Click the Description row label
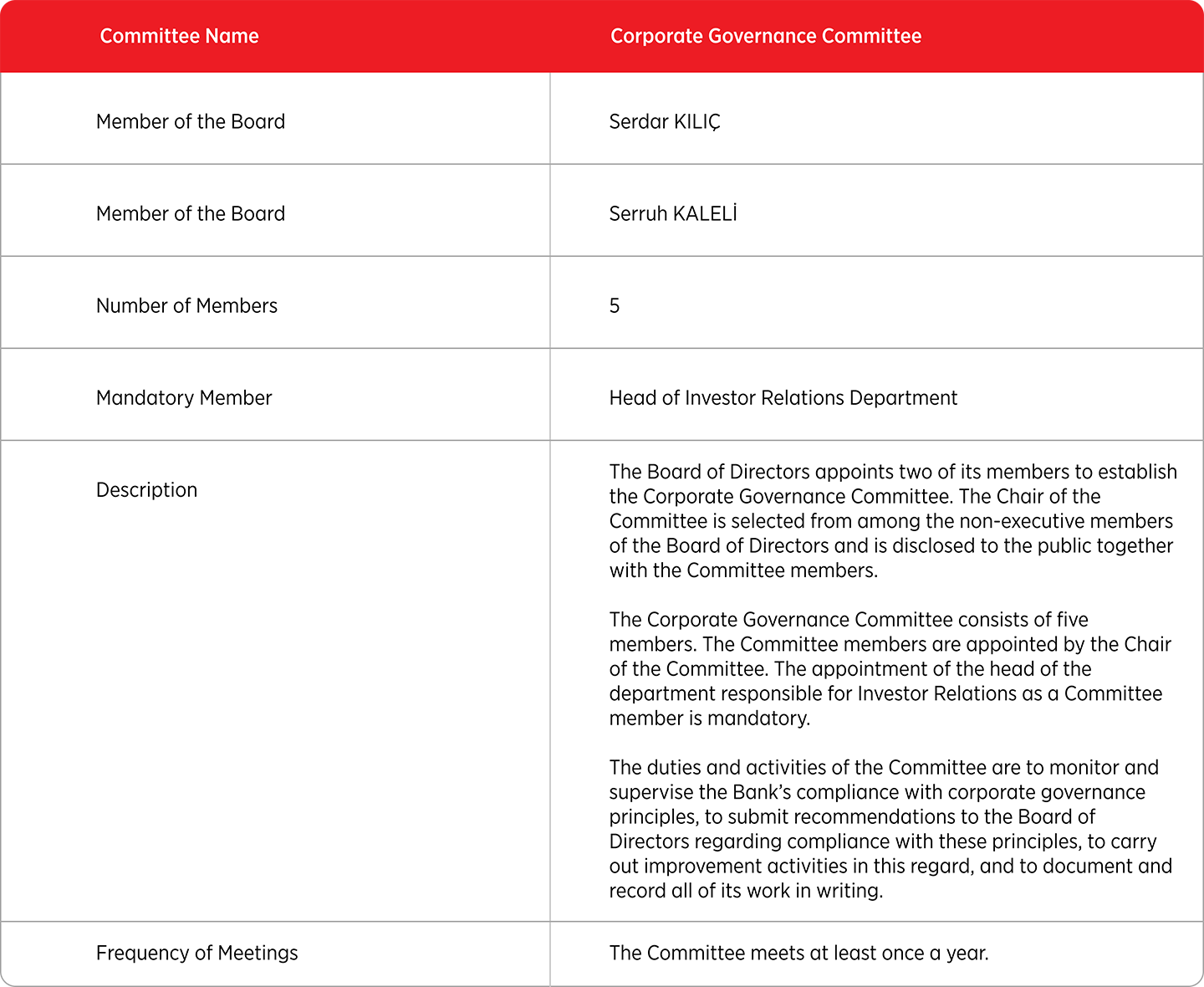 [x=147, y=489]
